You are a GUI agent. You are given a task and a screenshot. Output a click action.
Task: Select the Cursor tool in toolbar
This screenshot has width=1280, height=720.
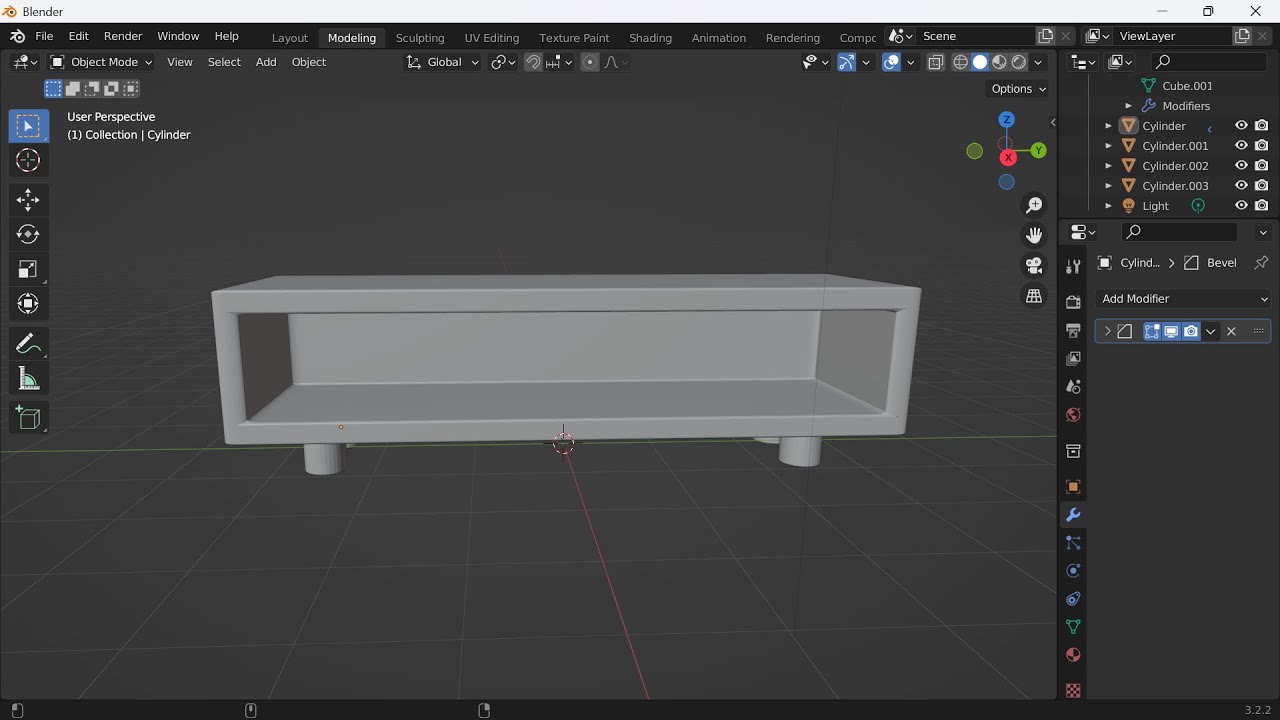(x=28, y=160)
